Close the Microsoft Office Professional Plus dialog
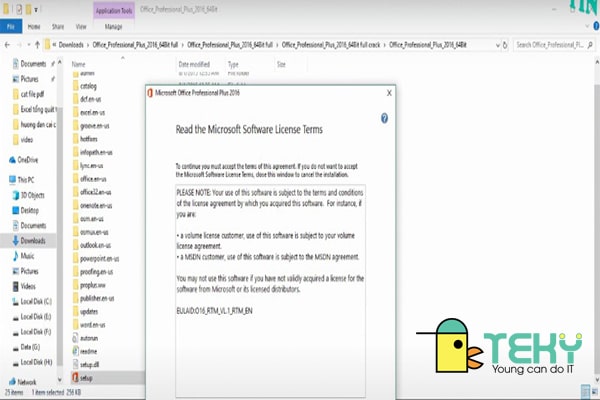Viewport: 600px width, 400px height. coord(389,93)
